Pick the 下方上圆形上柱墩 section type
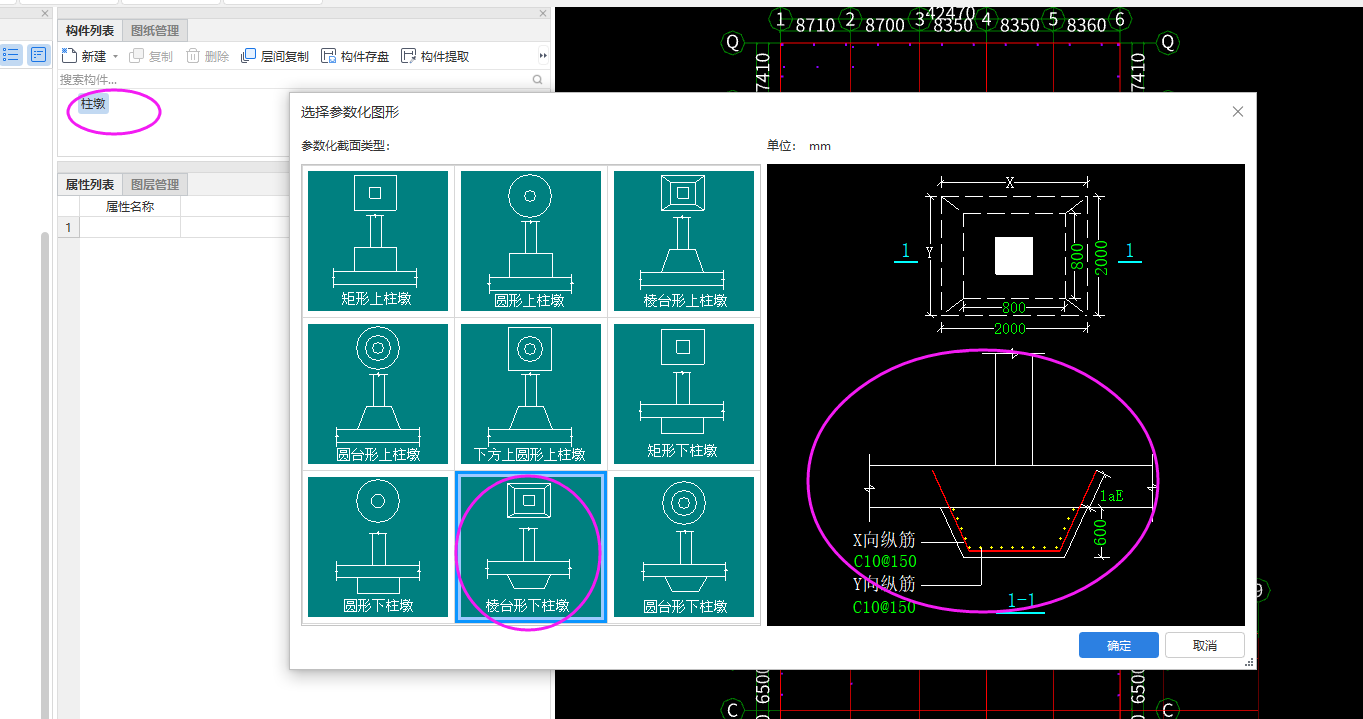 tap(531, 394)
